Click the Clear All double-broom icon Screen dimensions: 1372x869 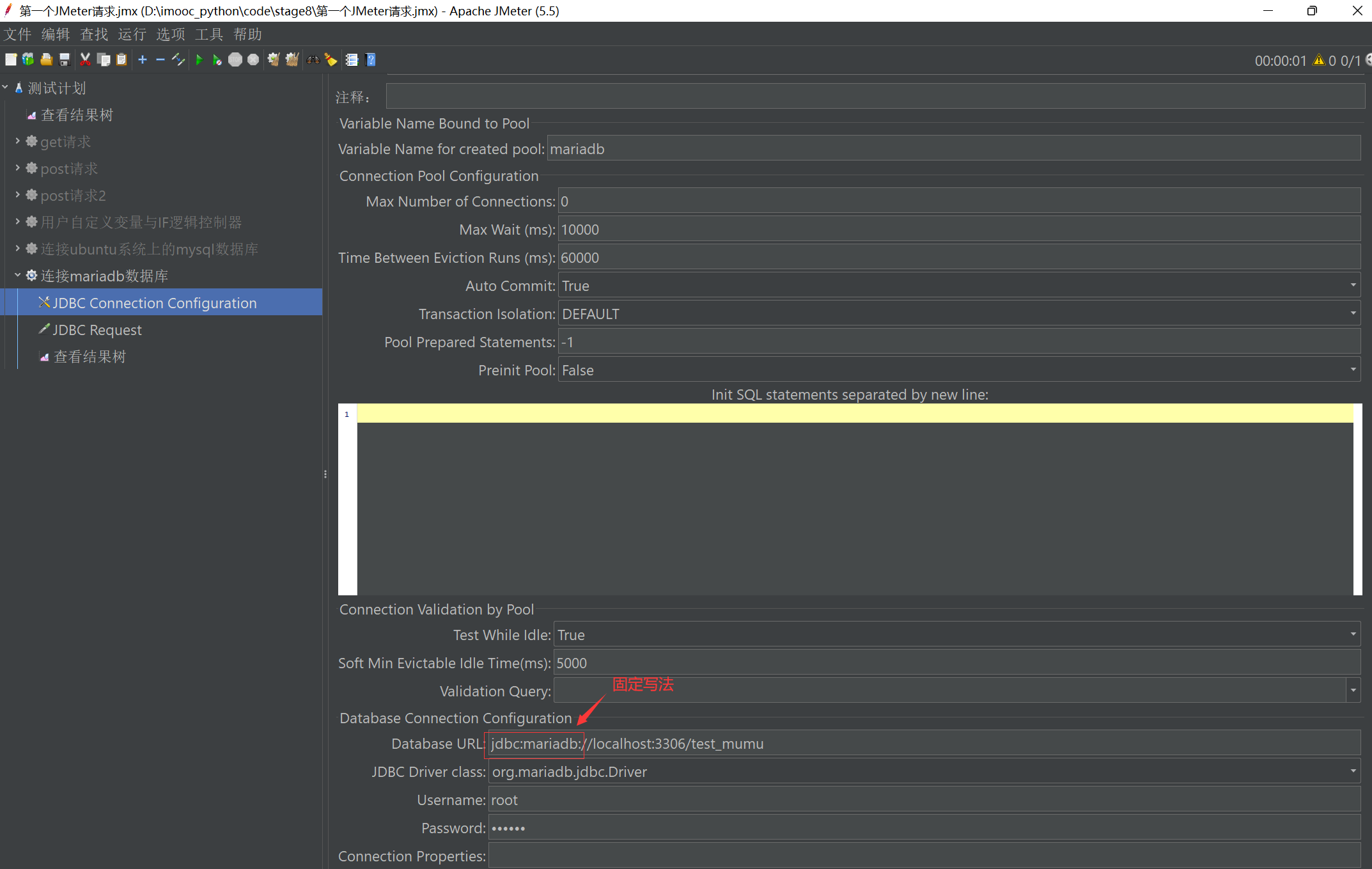click(292, 59)
